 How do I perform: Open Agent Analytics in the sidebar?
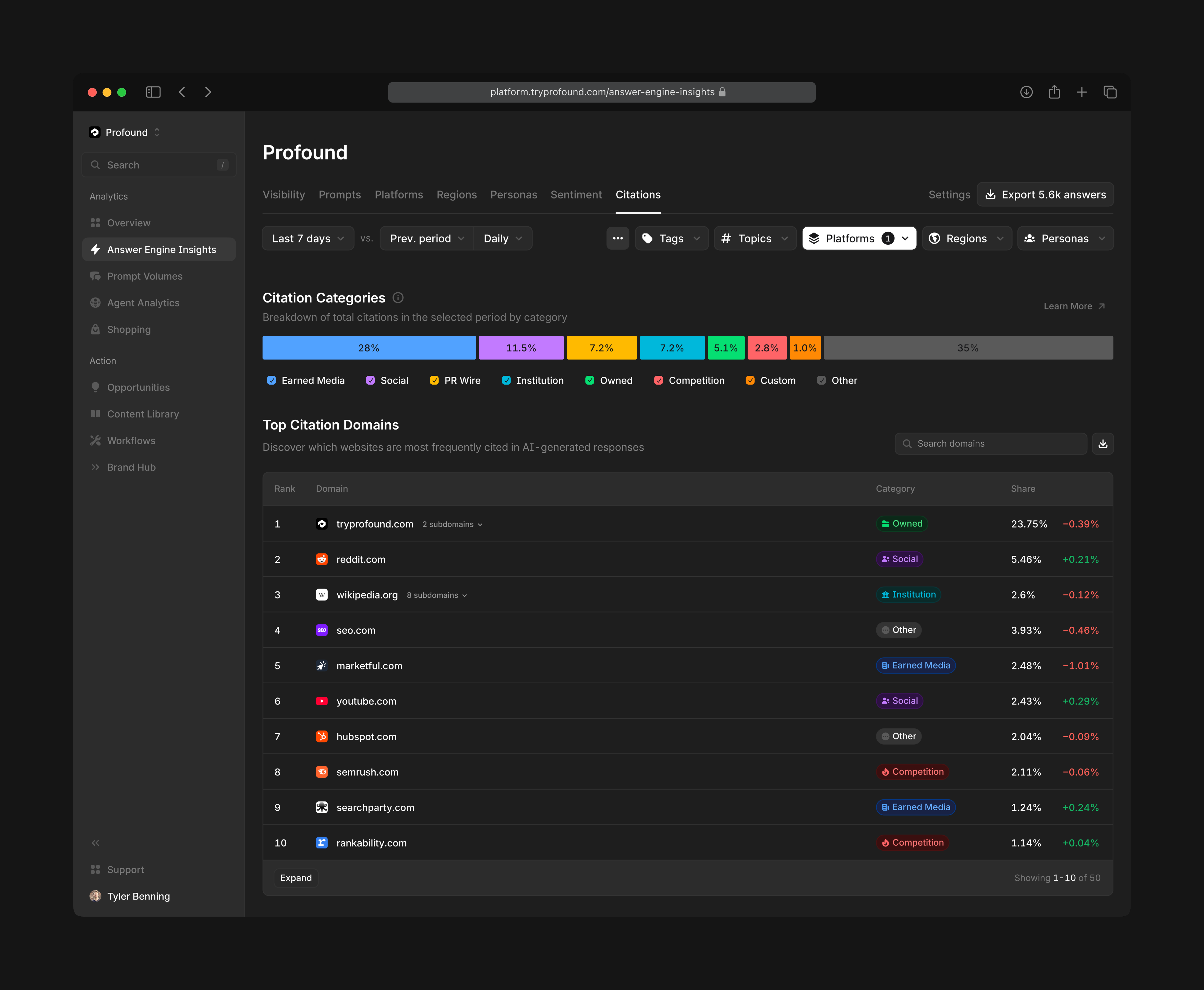(x=143, y=303)
